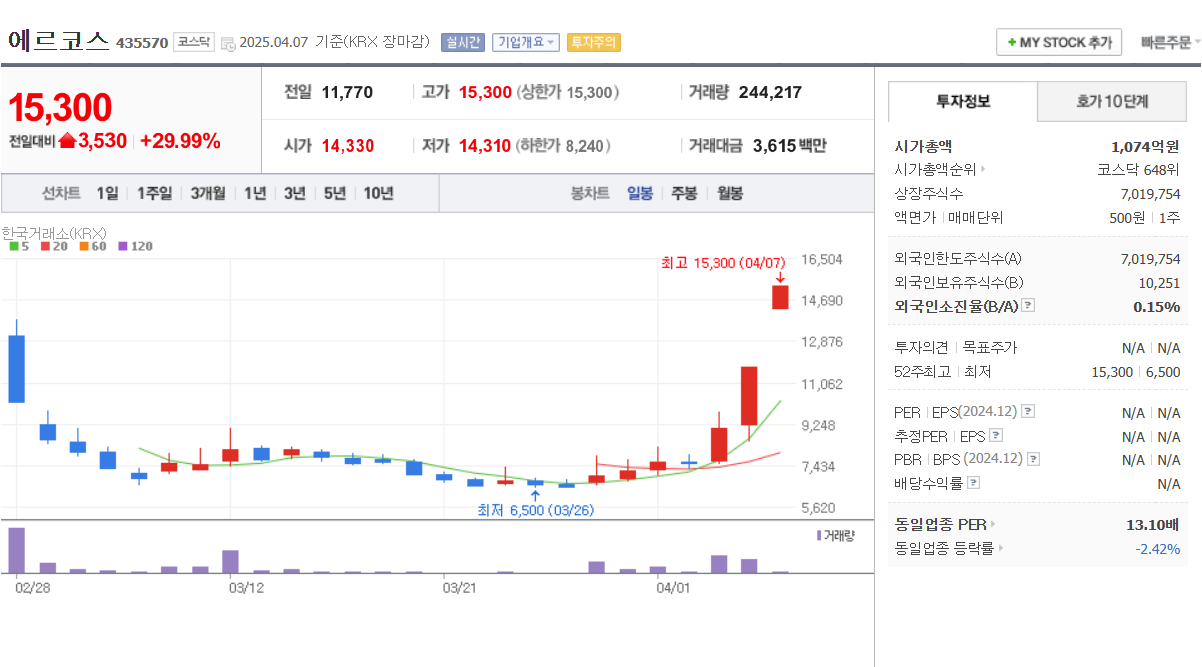Click the +29.99% change rate
This screenshot has height=667, width=1202.
(x=180, y=141)
